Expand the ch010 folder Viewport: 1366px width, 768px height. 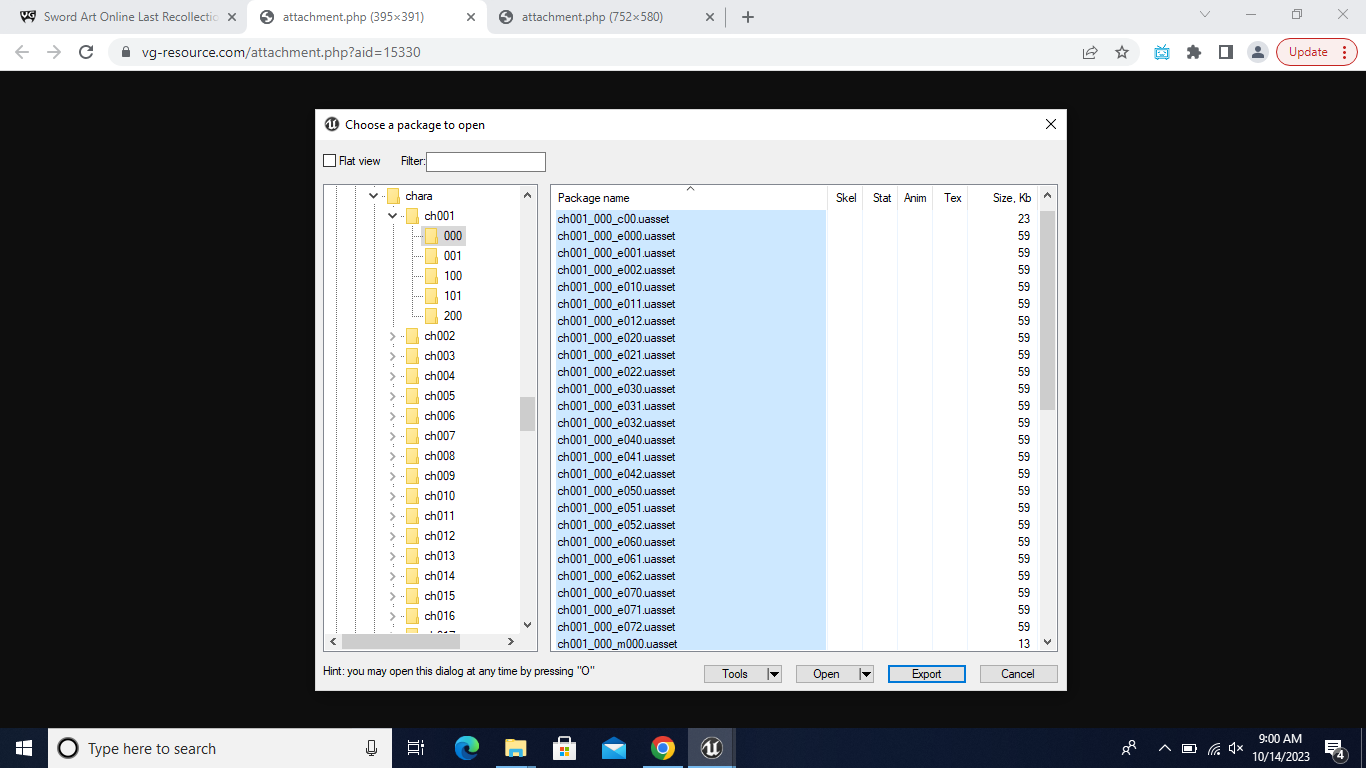(392, 496)
